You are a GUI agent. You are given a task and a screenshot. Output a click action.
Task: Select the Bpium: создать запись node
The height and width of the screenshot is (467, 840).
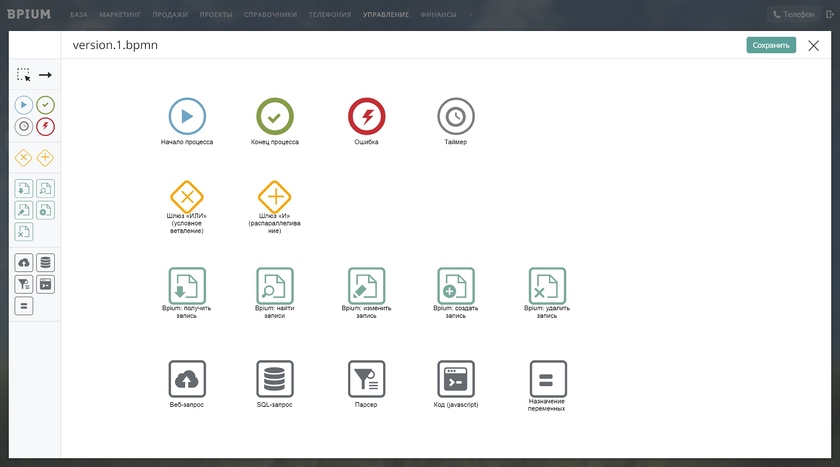click(x=456, y=285)
